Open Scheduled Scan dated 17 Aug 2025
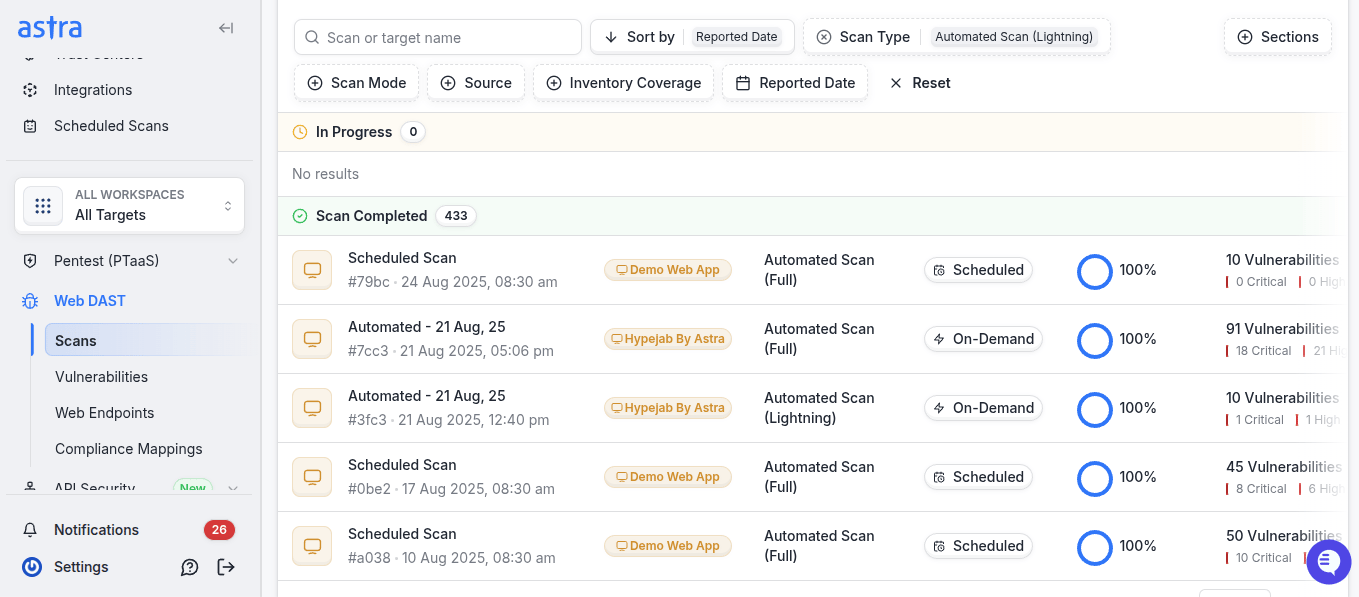 [x=402, y=465]
